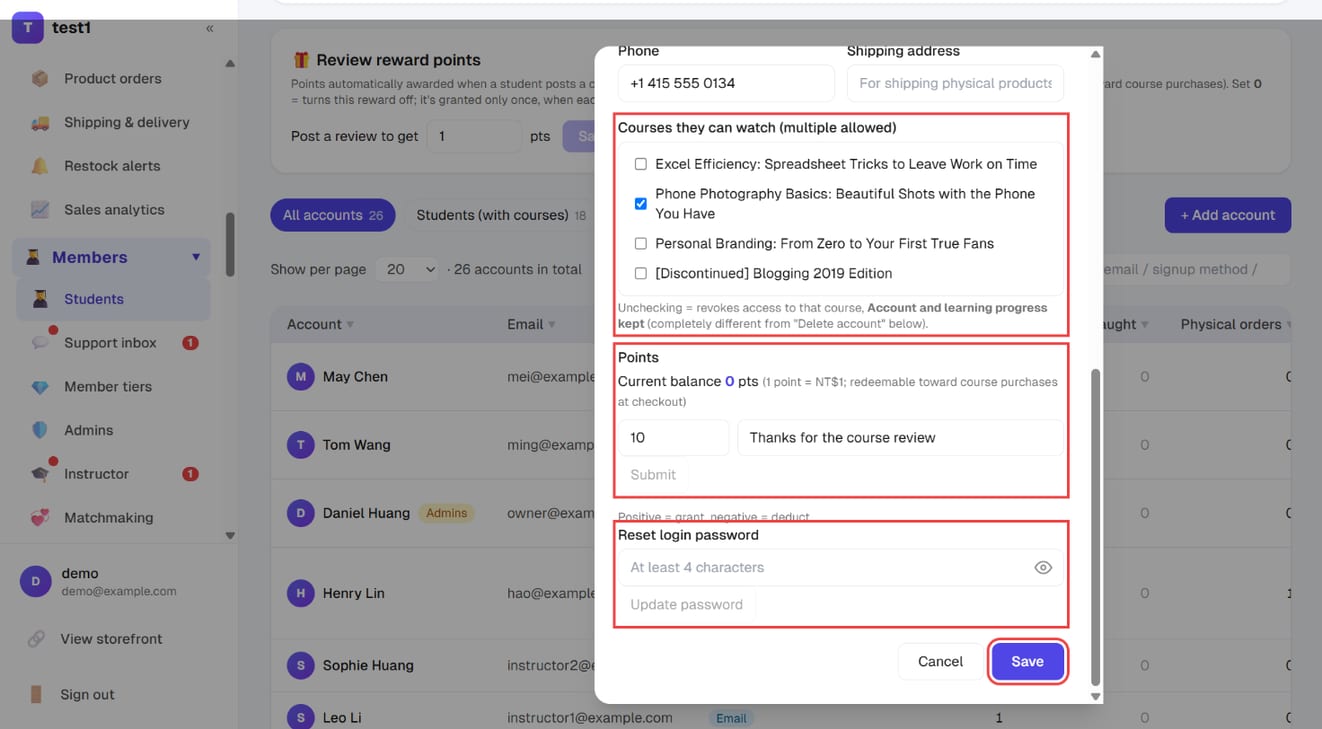Click the Update password button
1322x729 pixels.
686,605
